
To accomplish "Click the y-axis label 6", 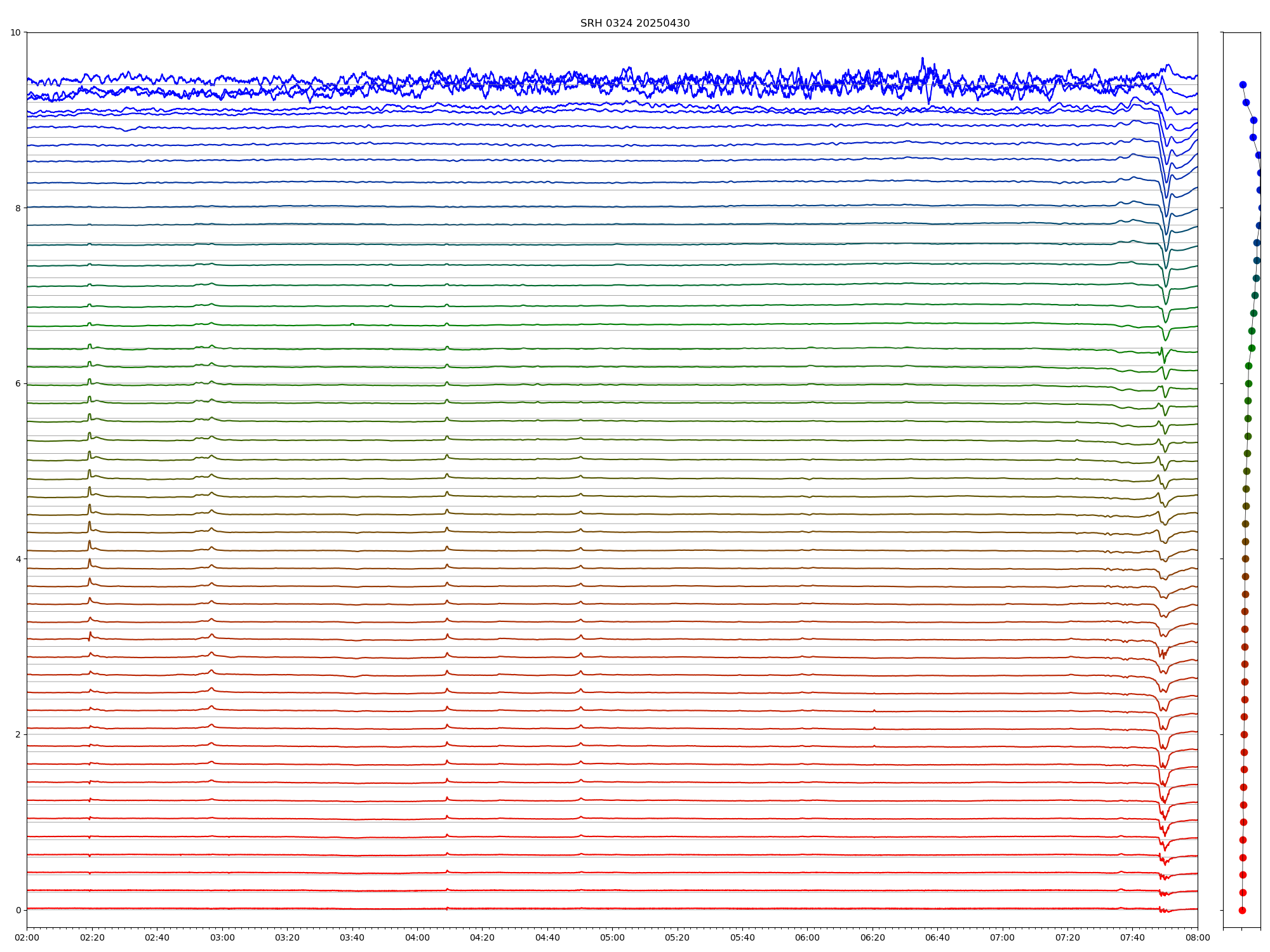I will (x=18, y=383).
